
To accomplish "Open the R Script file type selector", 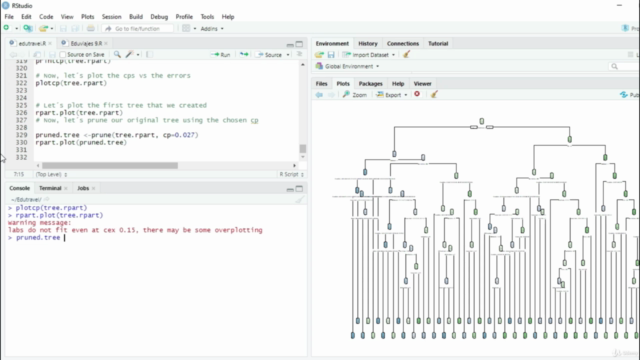I will point(291,174).
